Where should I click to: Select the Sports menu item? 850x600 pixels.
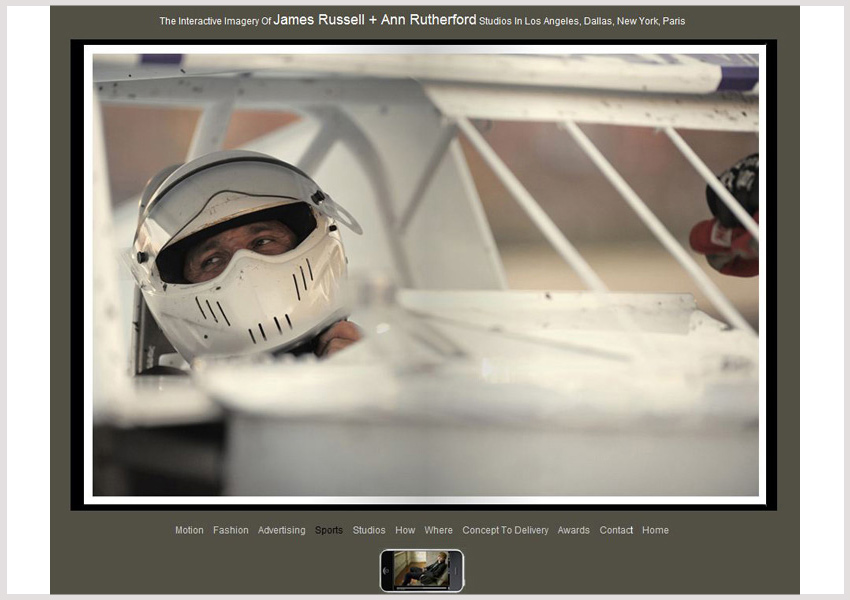pos(329,530)
